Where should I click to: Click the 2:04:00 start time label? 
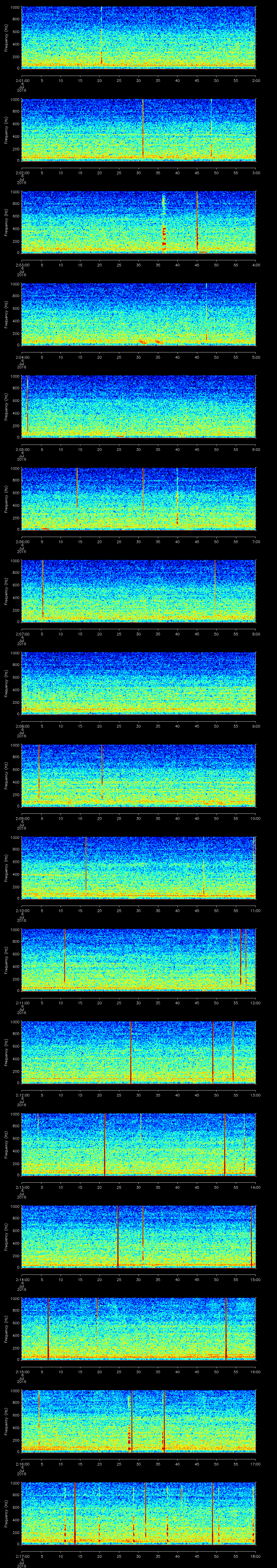click(x=22, y=357)
